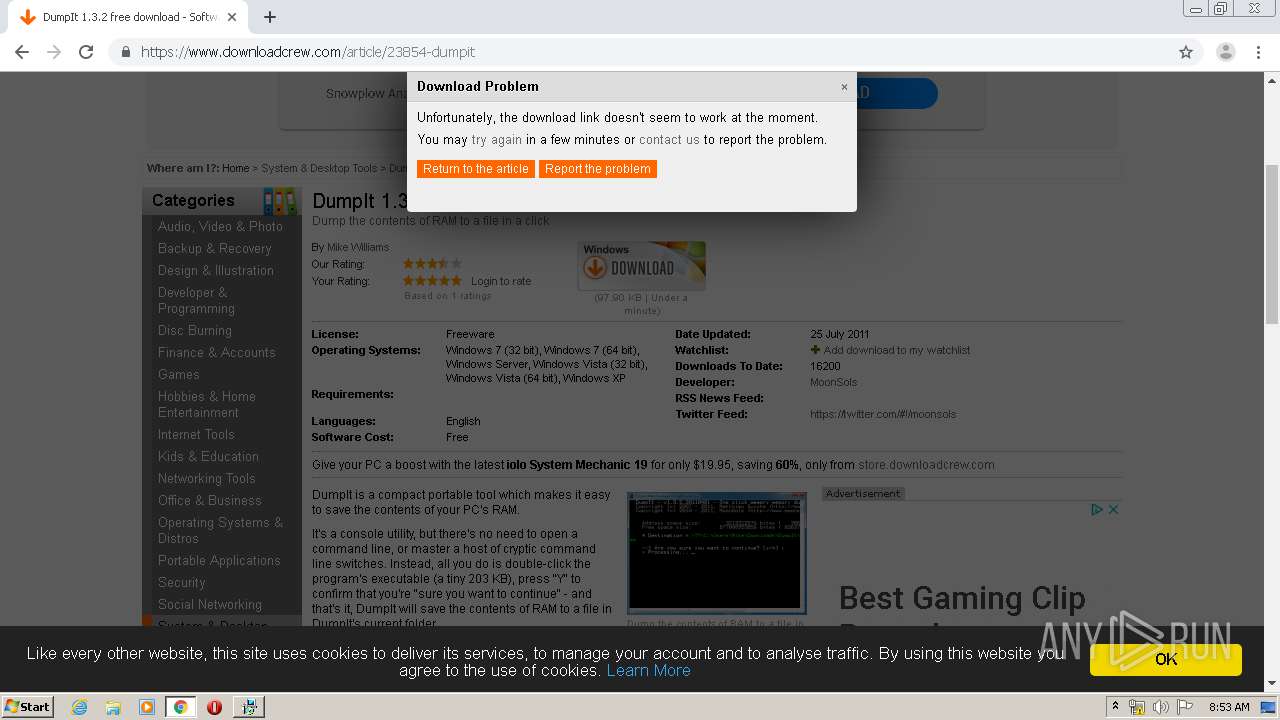This screenshot has height=720, width=1280.
Task: Open Operating Systems & Distros category
Action: point(220,530)
